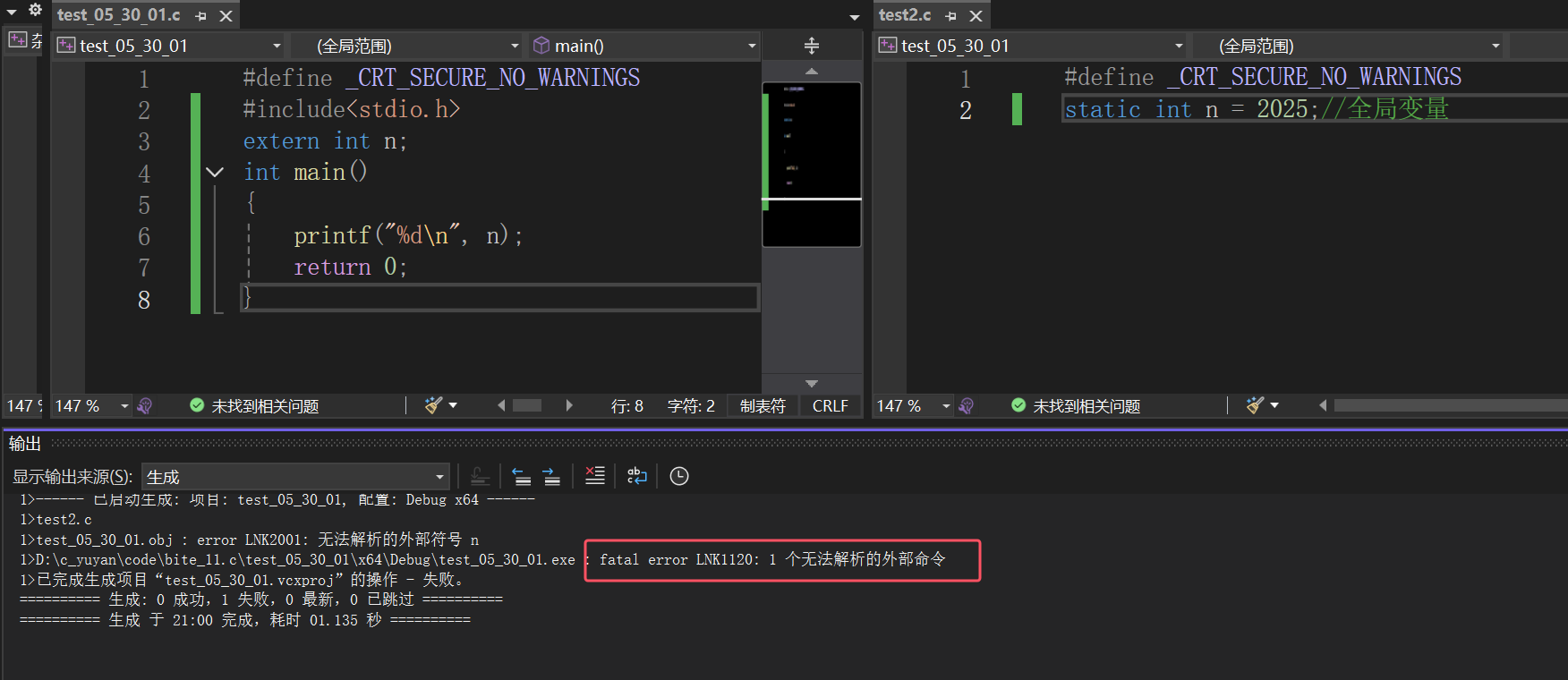1568x680 pixels.
Task: Click line 3 extern int n; code
Action: (325, 141)
